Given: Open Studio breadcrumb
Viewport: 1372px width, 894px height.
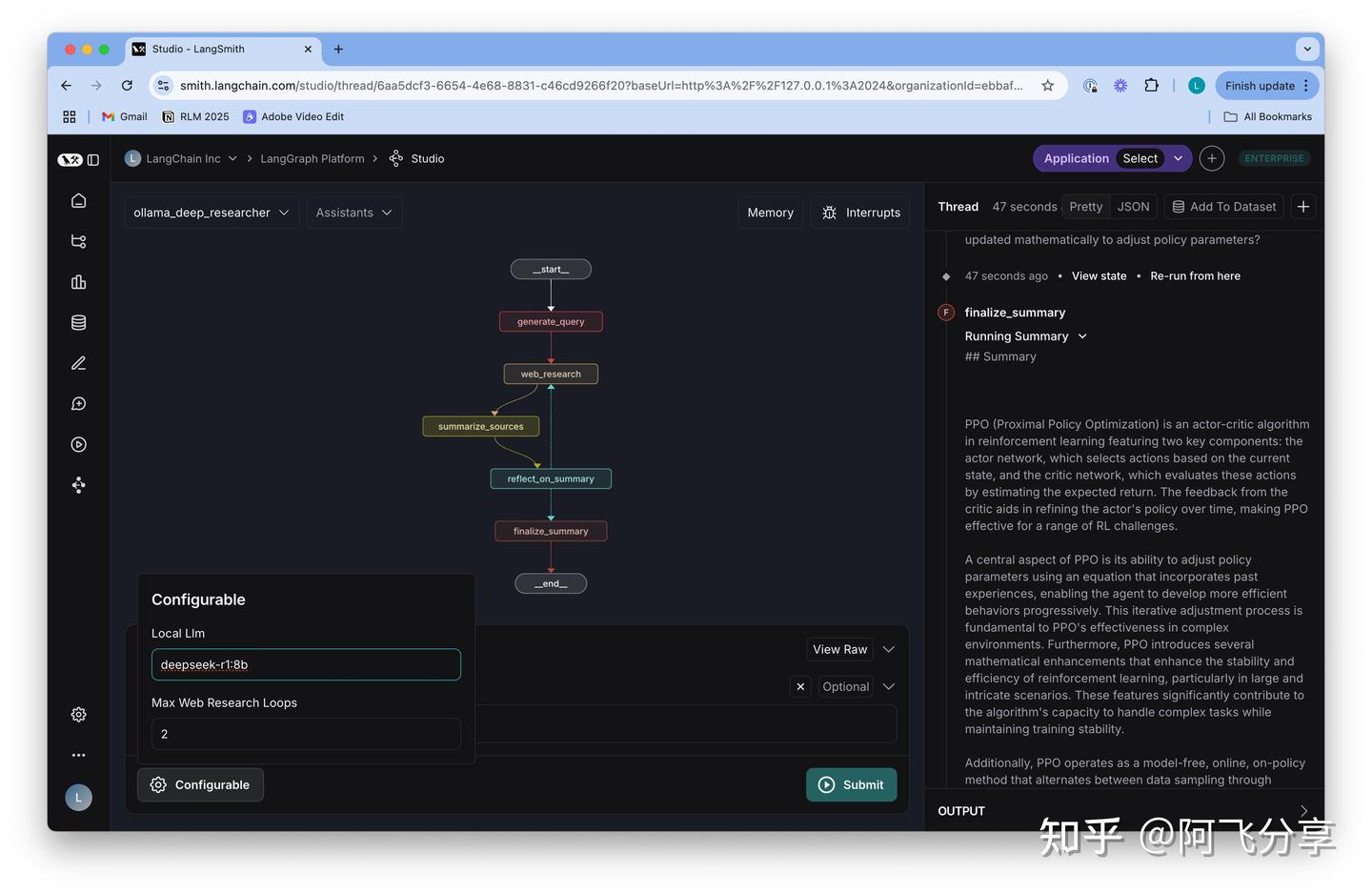Looking at the screenshot, I should (x=417, y=159).
